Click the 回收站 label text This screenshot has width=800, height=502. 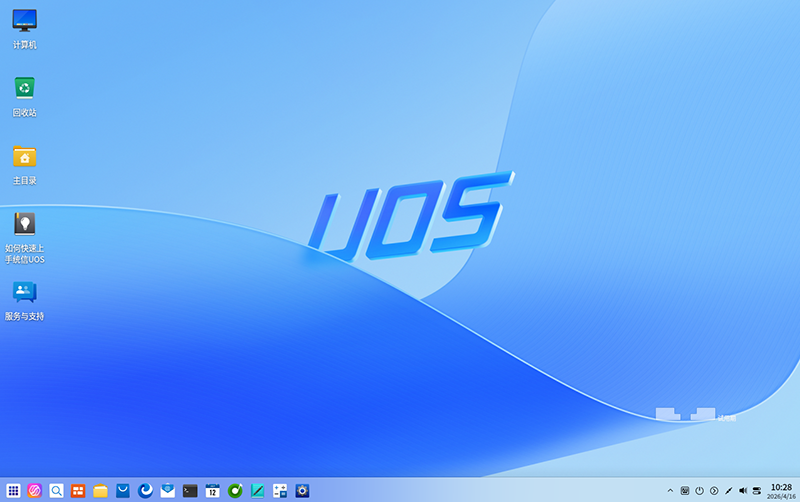click(x=24, y=113)
